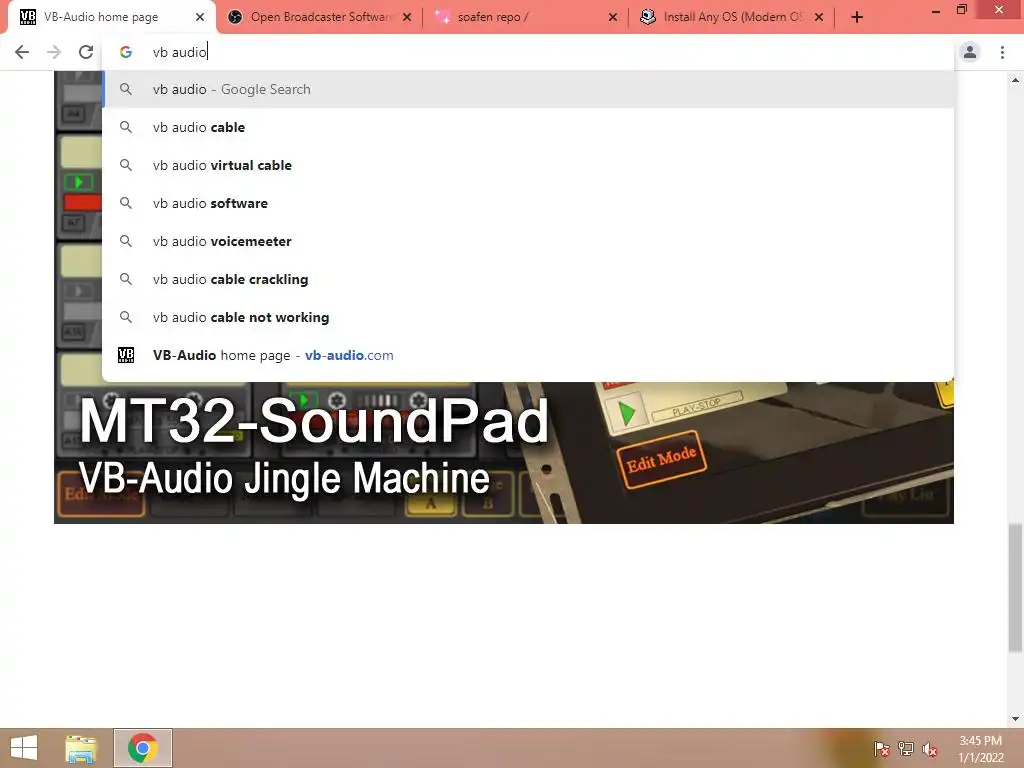Image resolution: width=1024 pixels, height=768 pixels.
Task: Select 'vb audio virtual cable' suggestion
Action: point(528,165)
